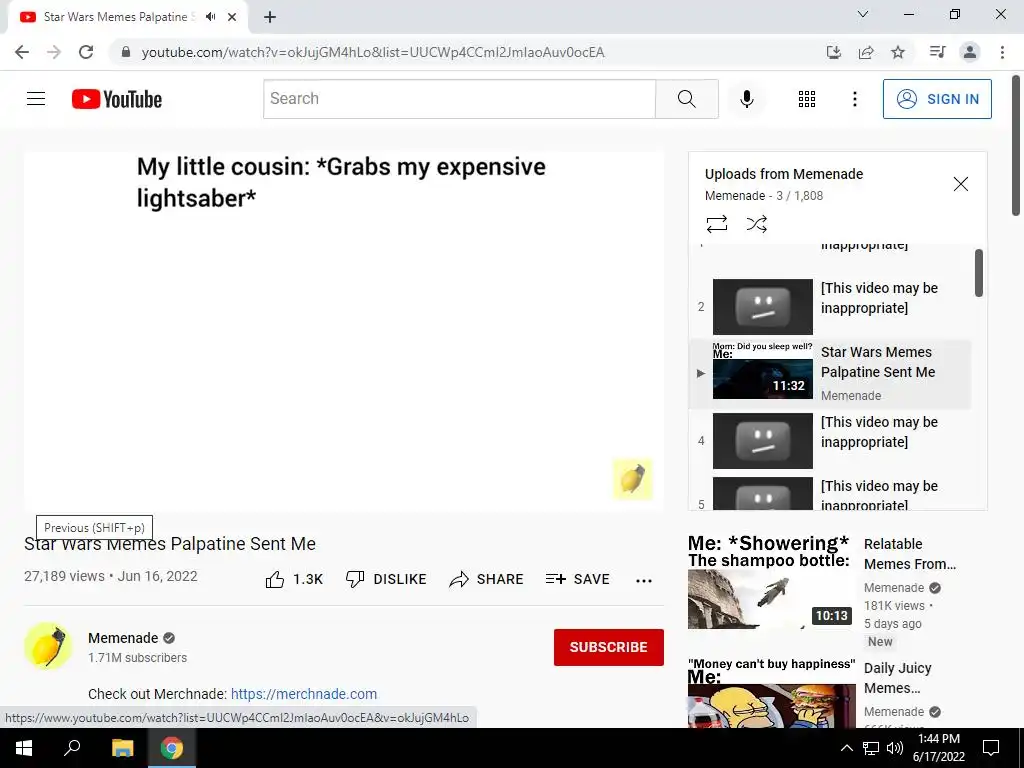Close the Uploads from Memenade playlist panel
Screen dimensions: 1024x768
[x=960, y=184]
